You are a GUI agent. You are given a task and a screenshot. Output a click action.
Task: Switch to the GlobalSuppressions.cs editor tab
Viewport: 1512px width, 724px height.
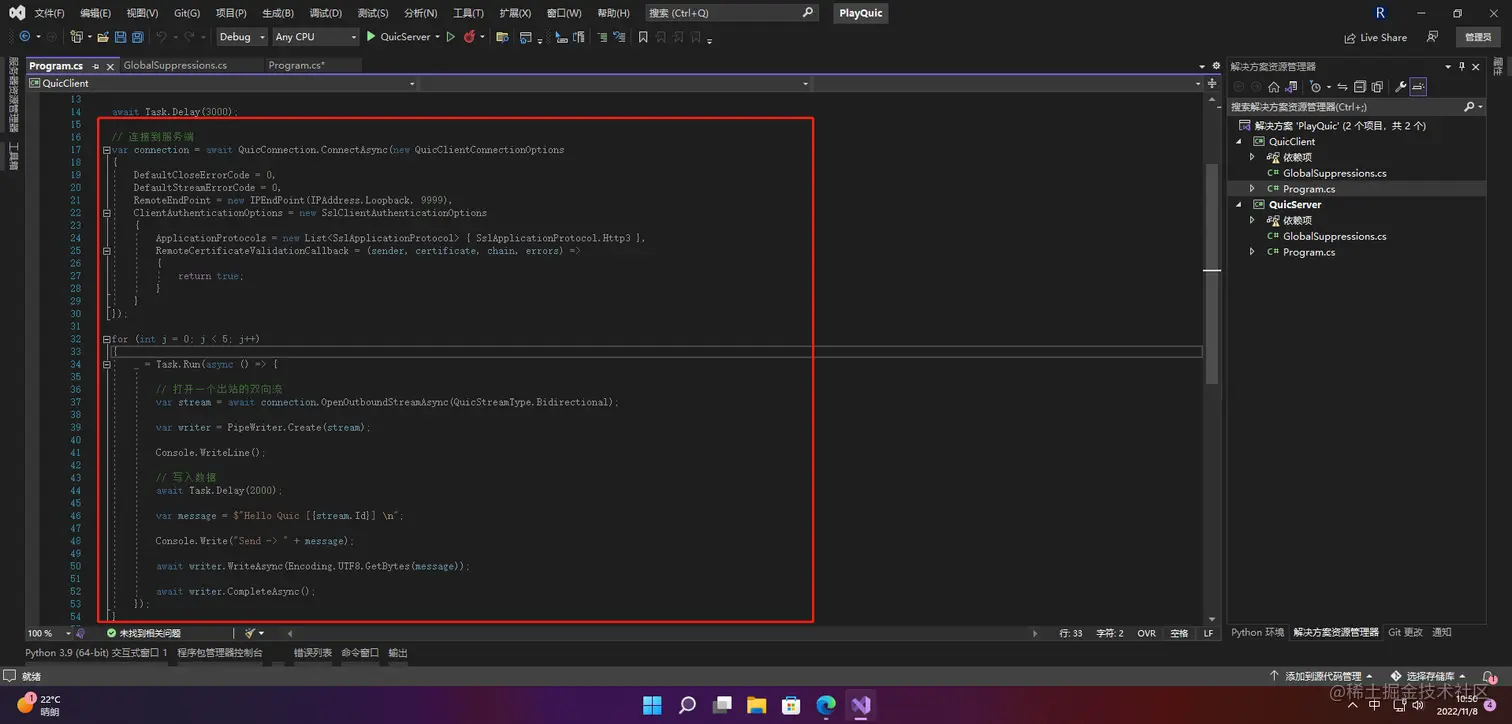point(175,65)
